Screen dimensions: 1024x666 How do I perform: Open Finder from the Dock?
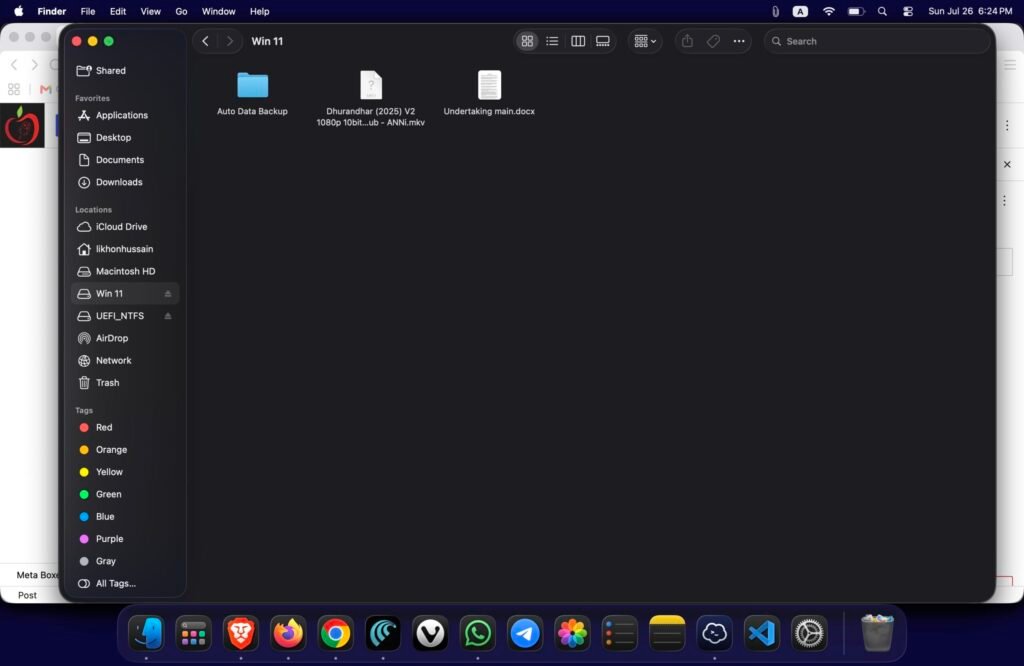pyautogui.click(x=146, y=633)
